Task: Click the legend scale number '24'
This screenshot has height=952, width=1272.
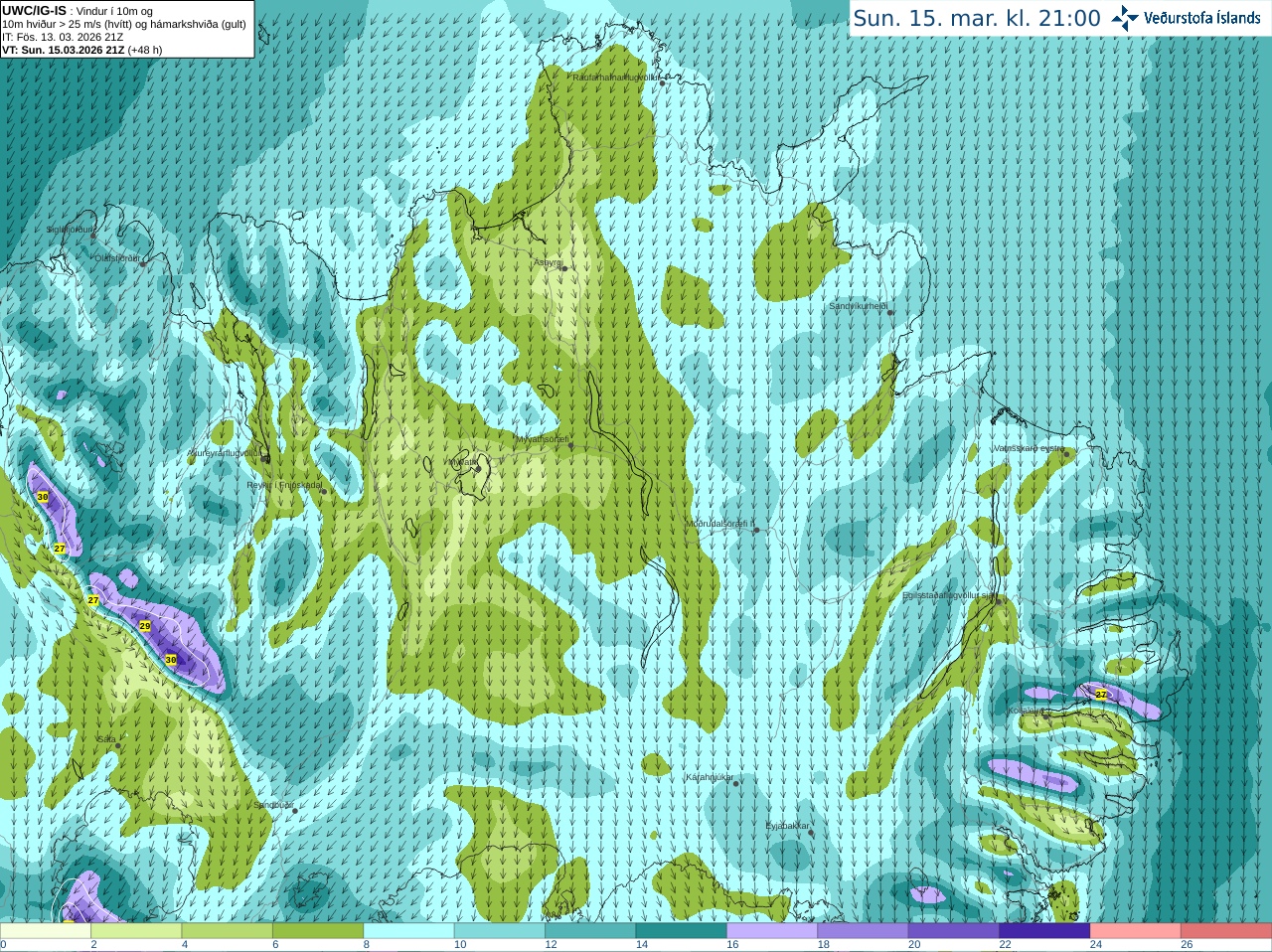Action: [1095, 945]
